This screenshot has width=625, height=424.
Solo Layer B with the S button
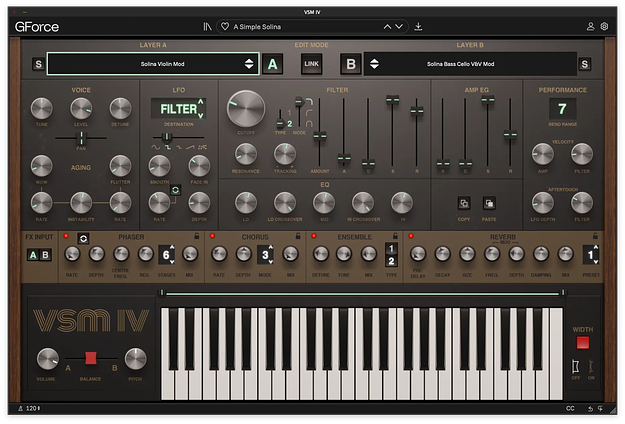point(584,64)
